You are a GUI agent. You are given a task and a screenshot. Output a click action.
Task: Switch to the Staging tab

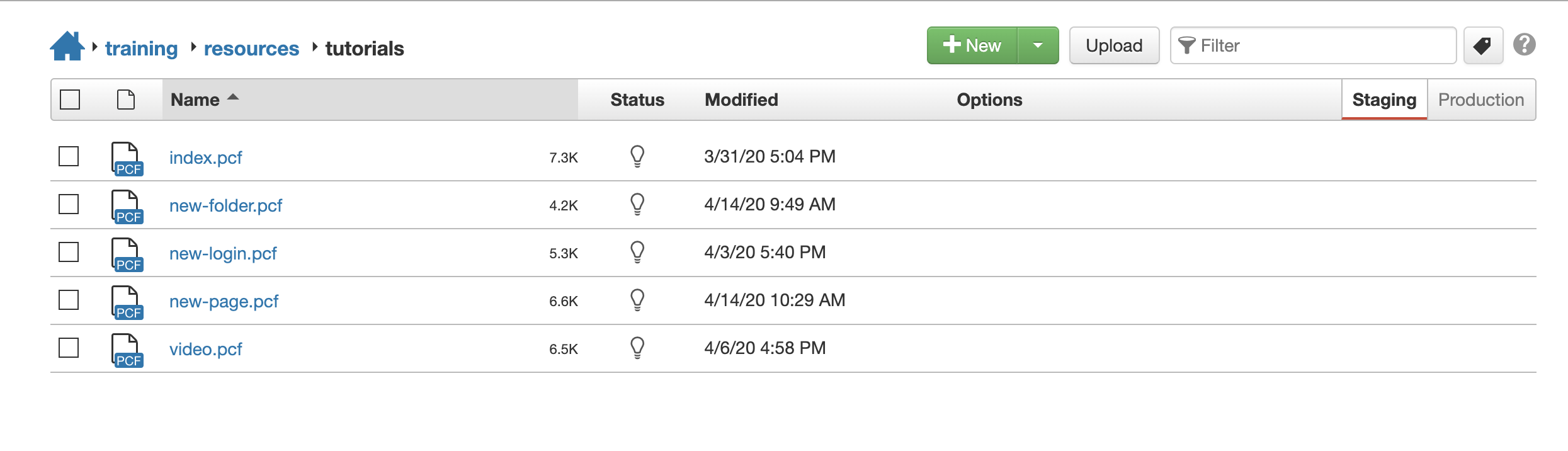click(x=1384, y=100)
